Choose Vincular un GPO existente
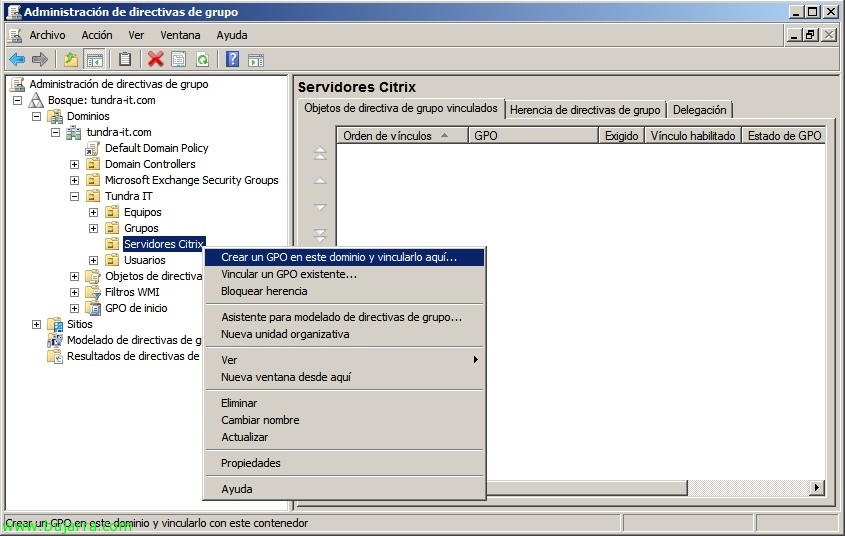 [344, 274]
